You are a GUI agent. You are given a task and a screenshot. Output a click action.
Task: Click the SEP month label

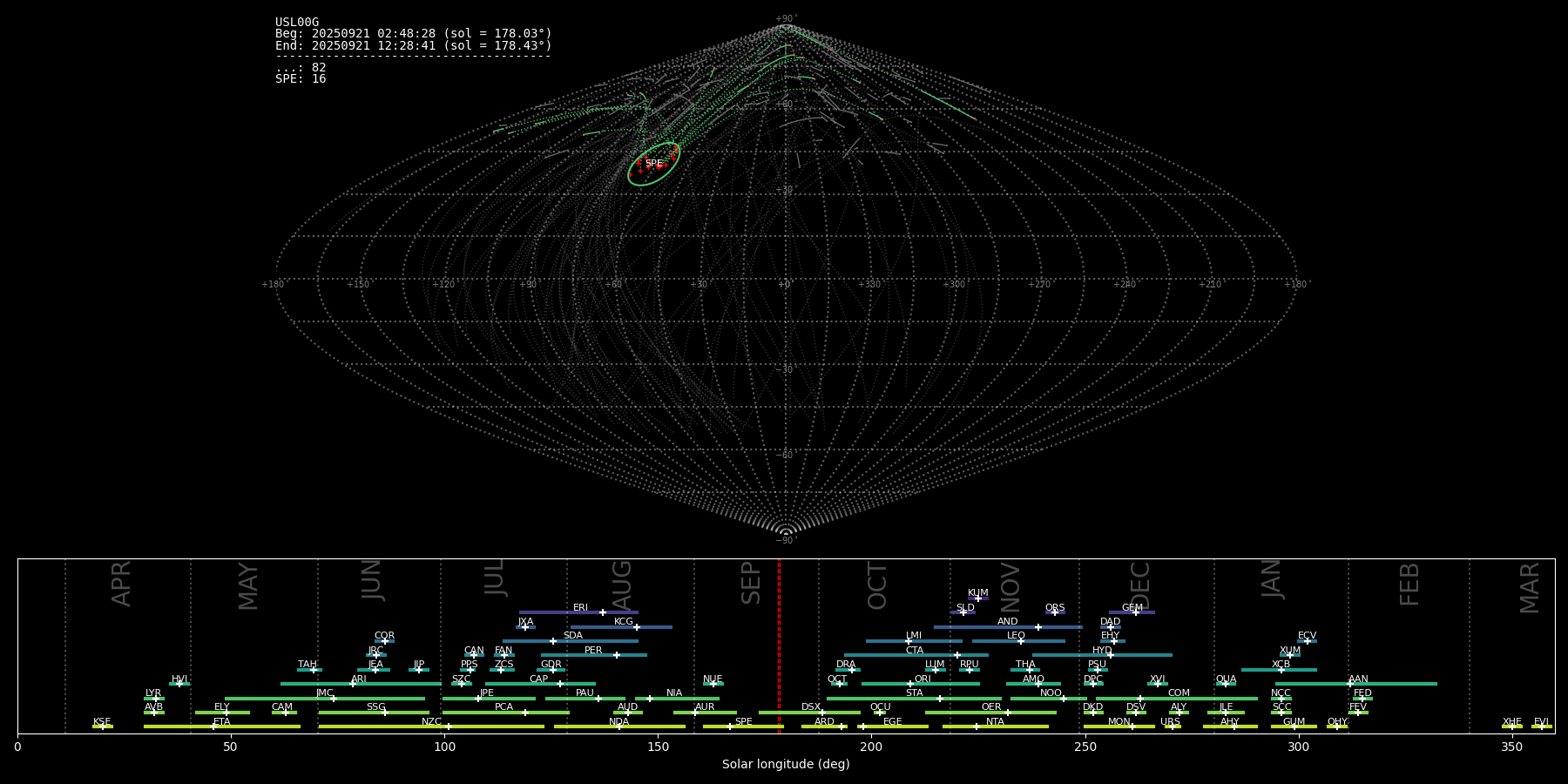coord(751,583)
